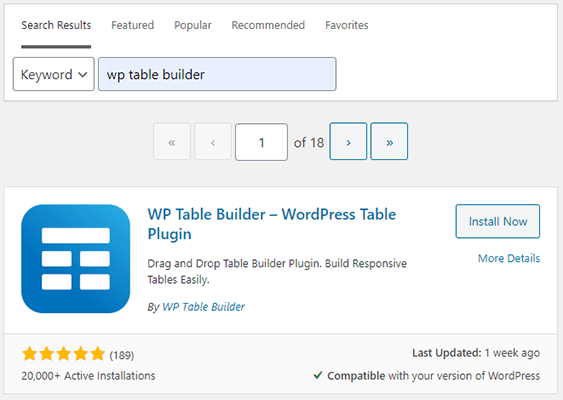Screen dimensions: 563x400
Task: Switch to the Featured tab
Action: click(x=132, y=25)
